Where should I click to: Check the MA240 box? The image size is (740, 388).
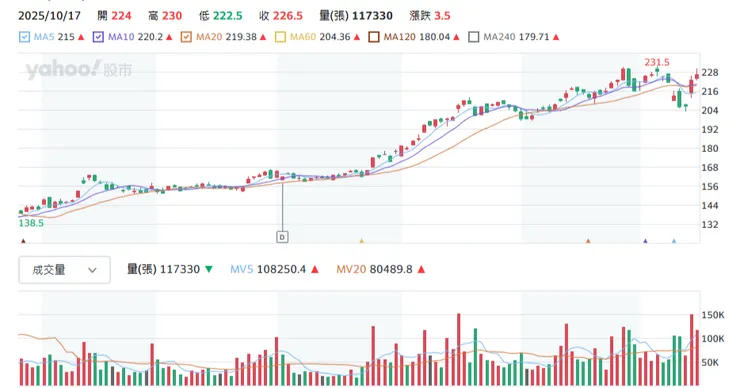473,37
